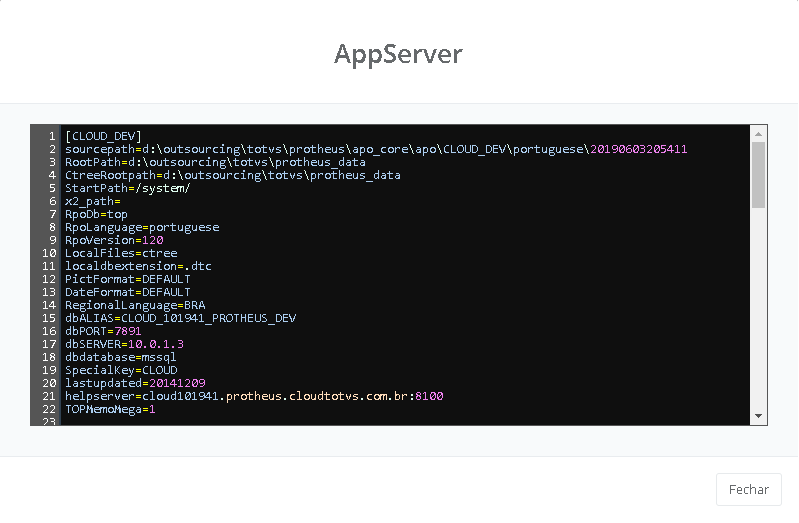Screen dimensions: 799x523
Task: Click the dbSERVER=10.0.1.3 line
Action: 124,344
